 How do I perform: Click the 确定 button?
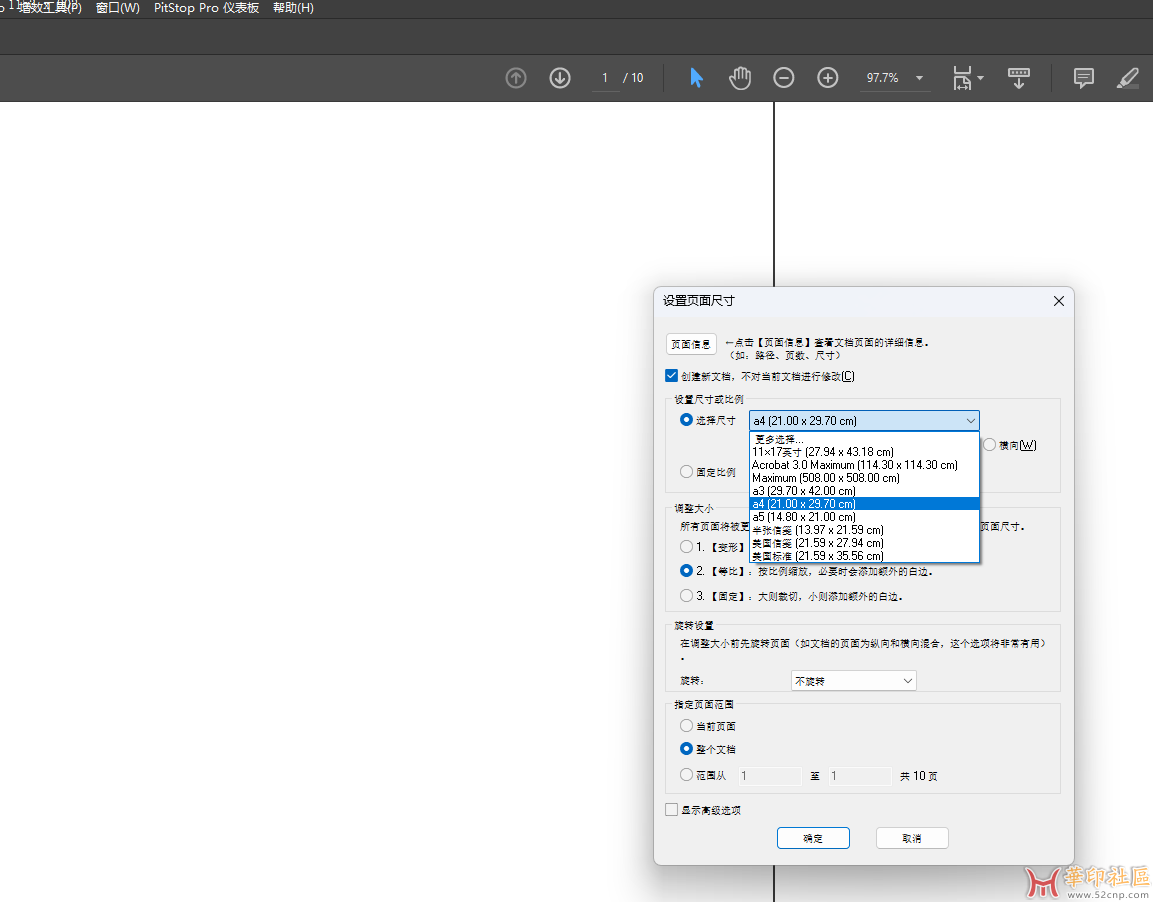pyautogui.click(x=813, y=838)
